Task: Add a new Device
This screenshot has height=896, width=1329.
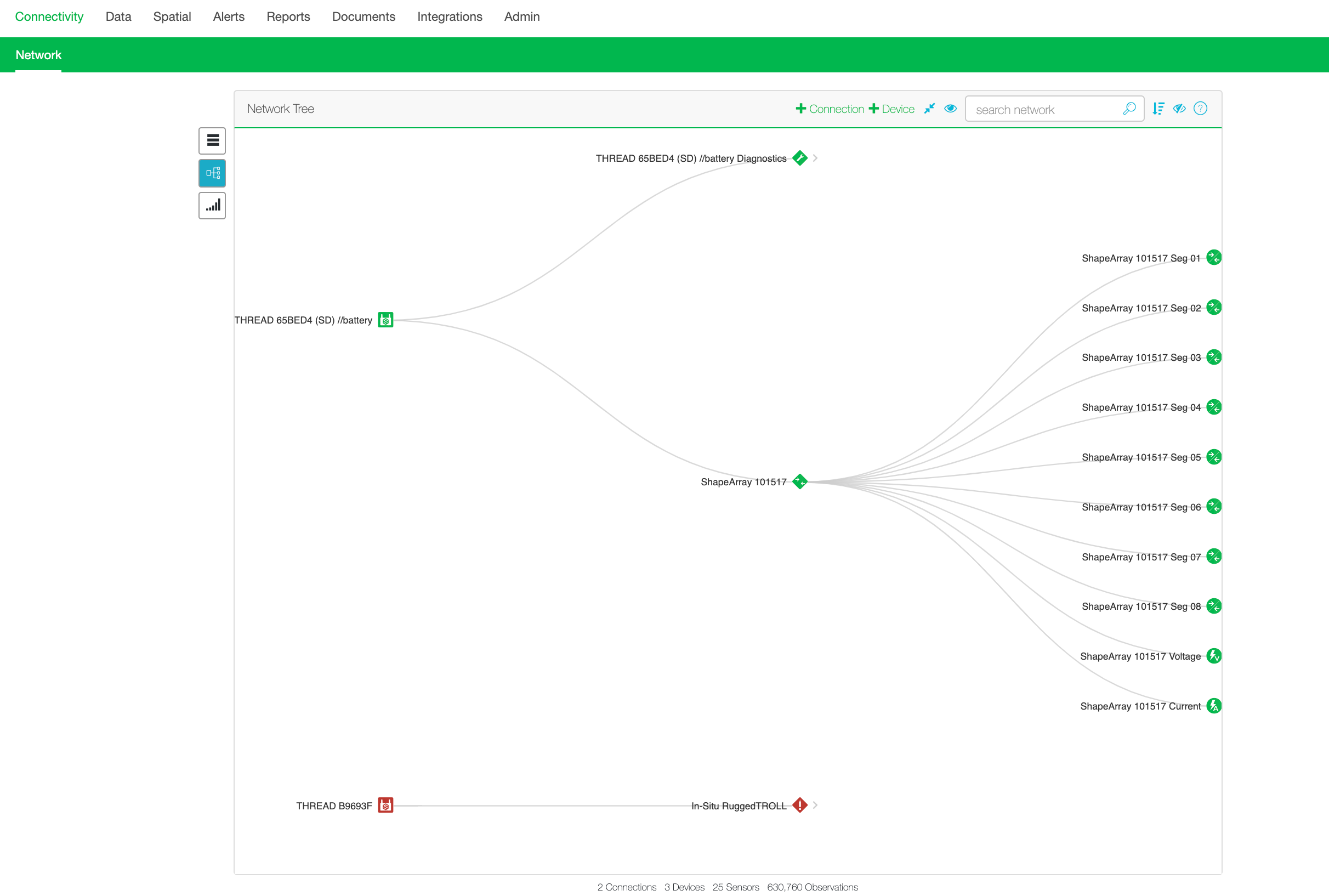Action: tap(891, 109)
